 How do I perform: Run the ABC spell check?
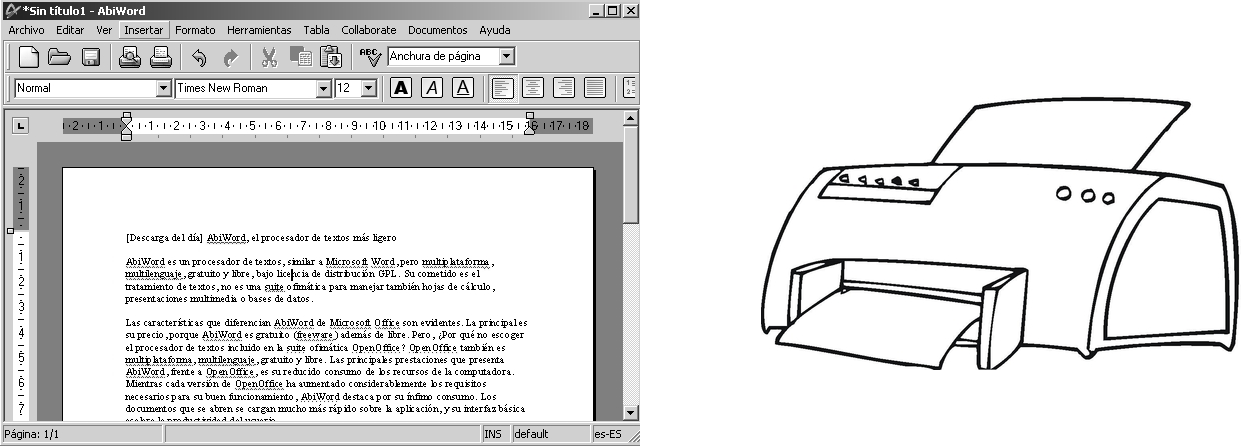370,57
